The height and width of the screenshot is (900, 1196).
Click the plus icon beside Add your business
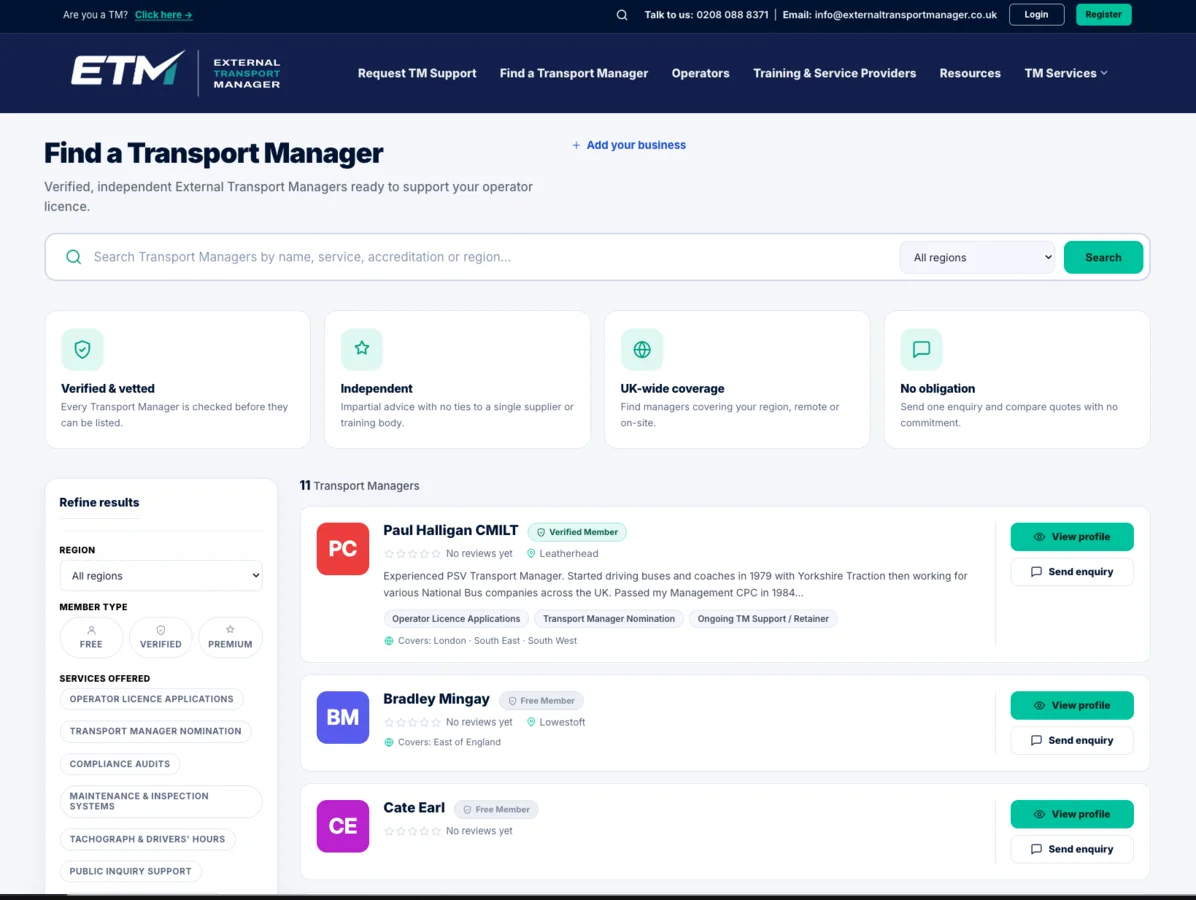point(576,145)
